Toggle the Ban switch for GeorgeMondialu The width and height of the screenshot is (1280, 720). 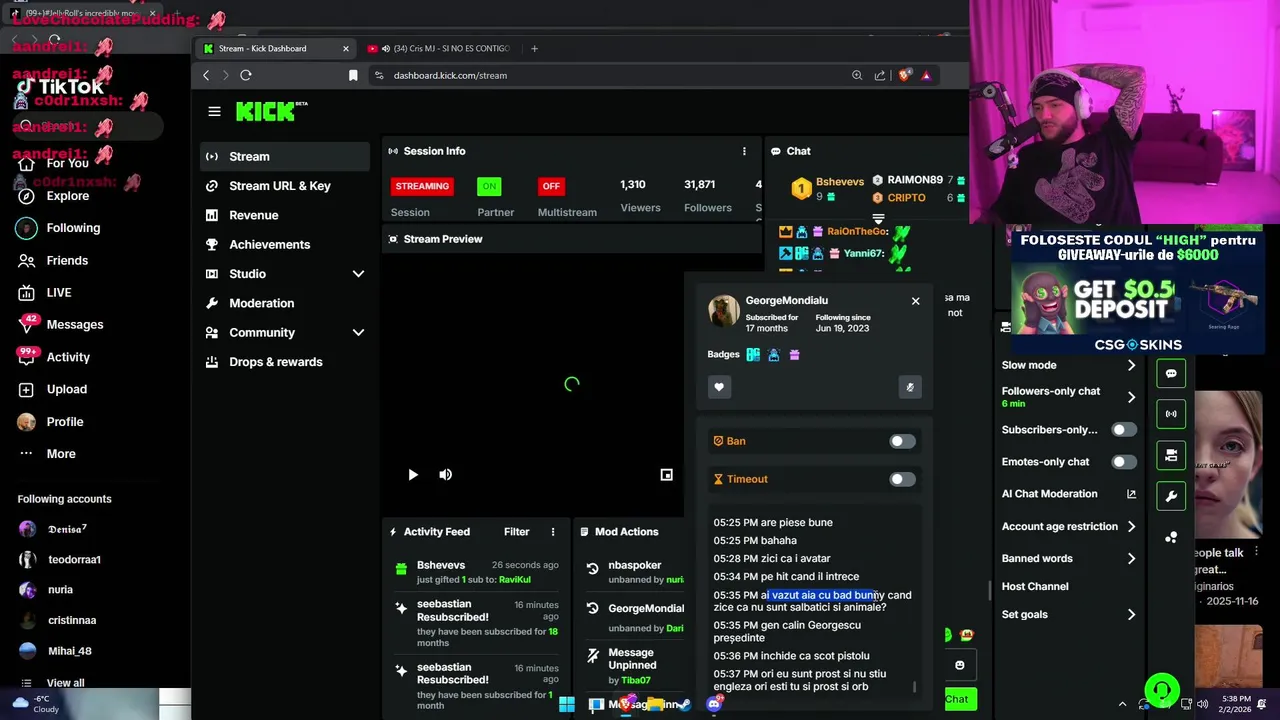902,441
